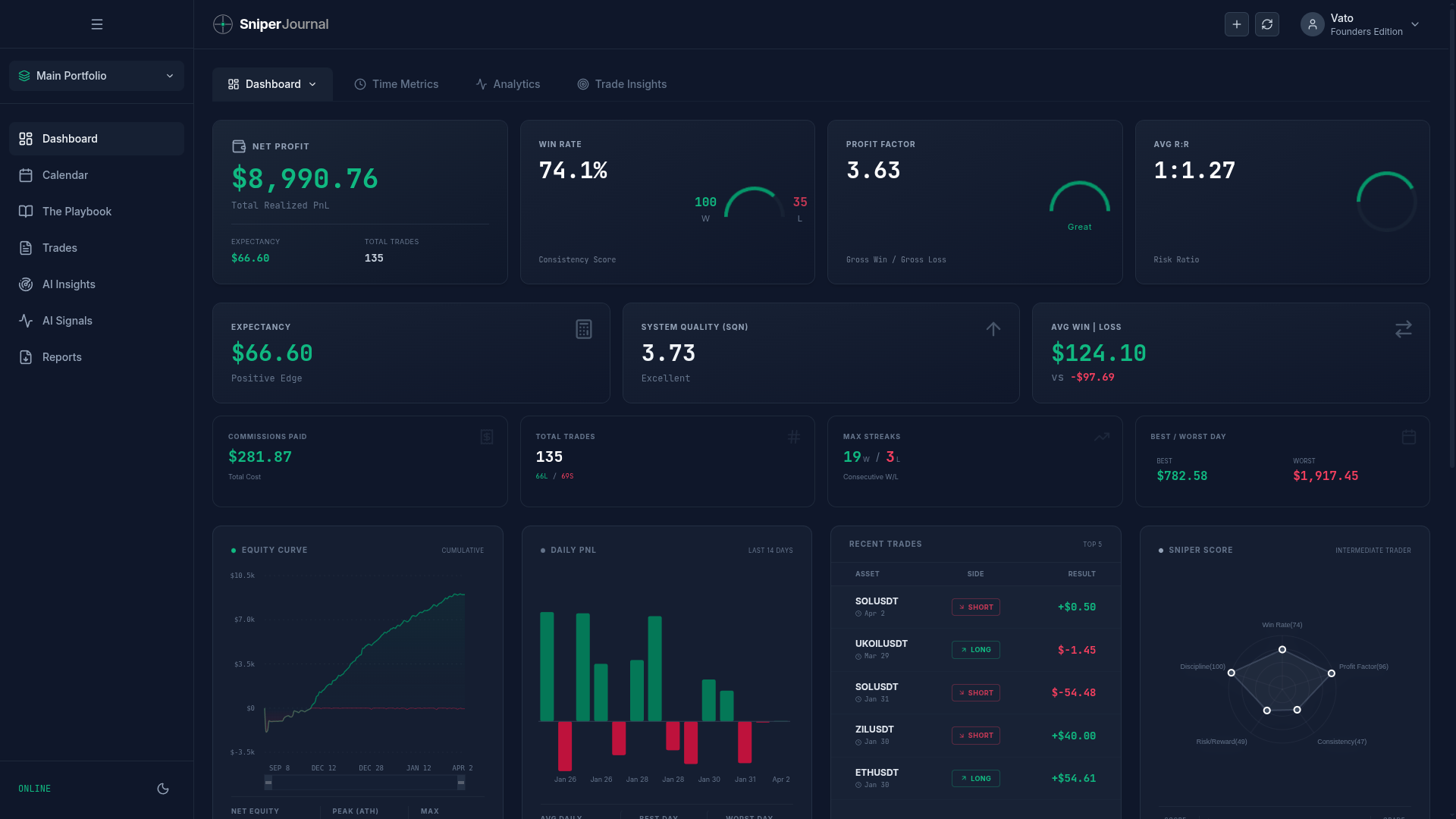Open AI Signals in the sidebar
Viewport: 1456px width, 819px height.
[97, 321]
